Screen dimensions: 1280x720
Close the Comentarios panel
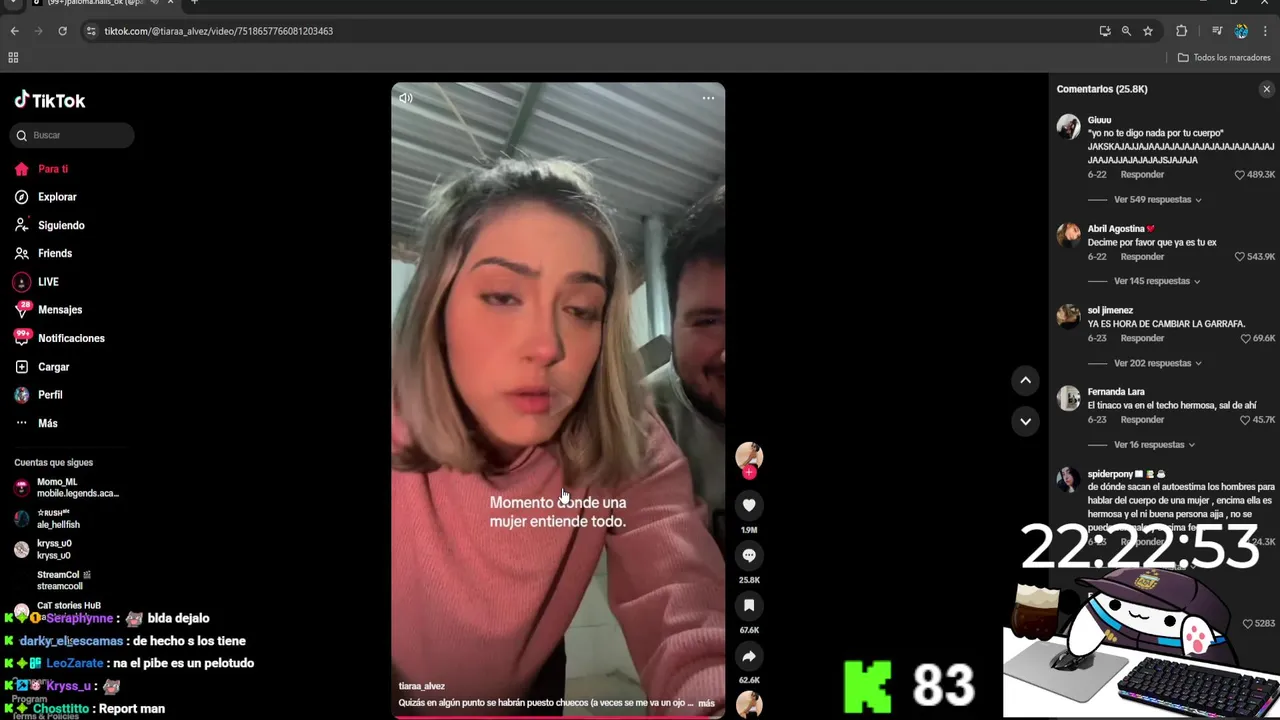1266,89
